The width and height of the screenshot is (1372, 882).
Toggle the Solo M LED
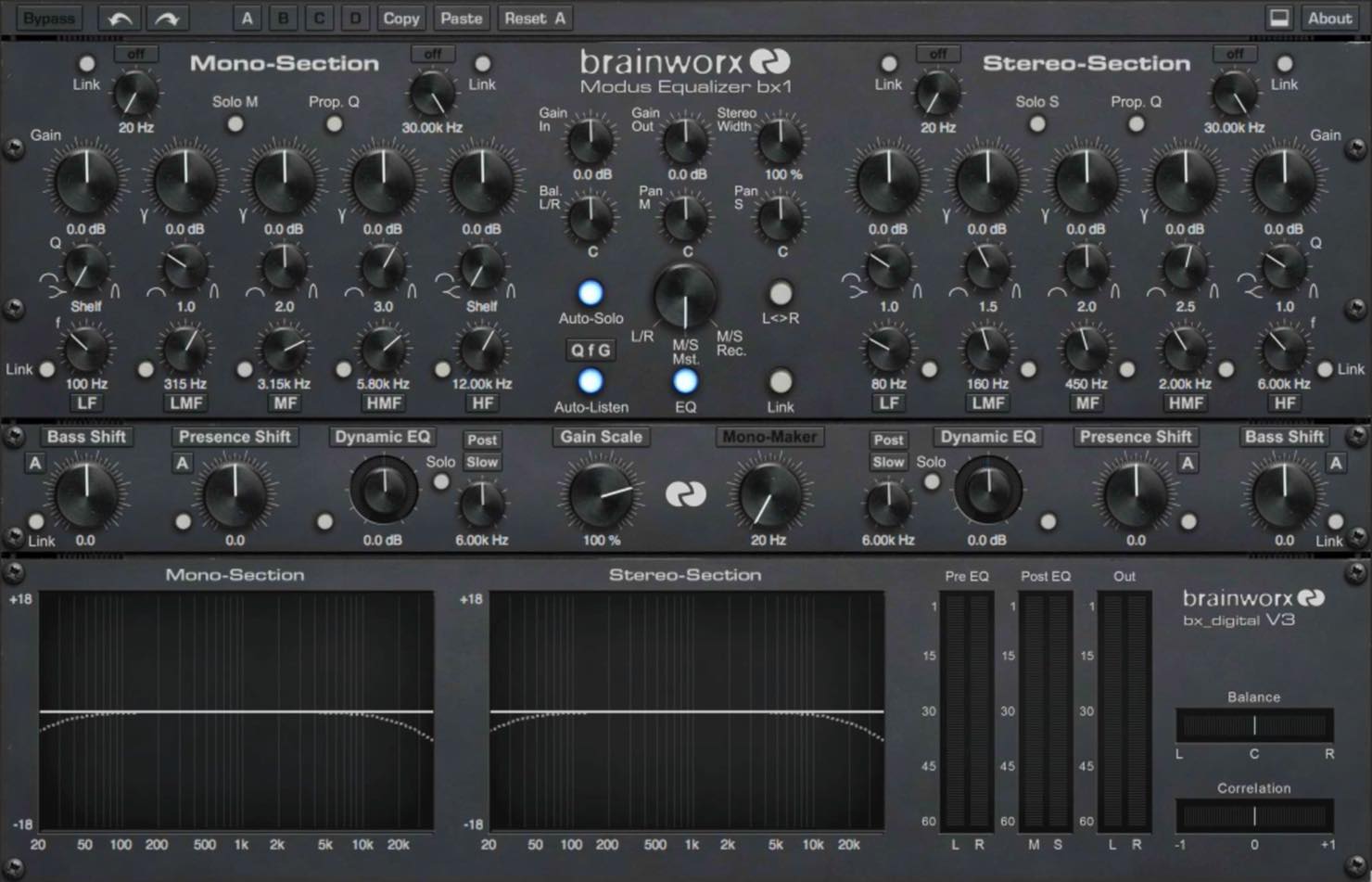(x=235, y=123)
